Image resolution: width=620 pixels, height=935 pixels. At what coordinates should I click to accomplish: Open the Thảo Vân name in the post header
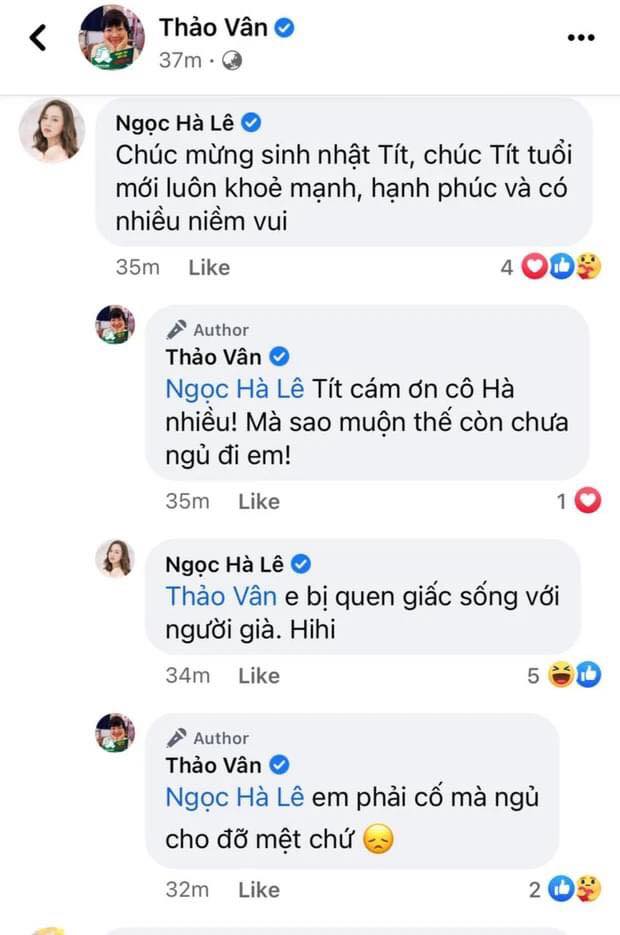(213, 28)
